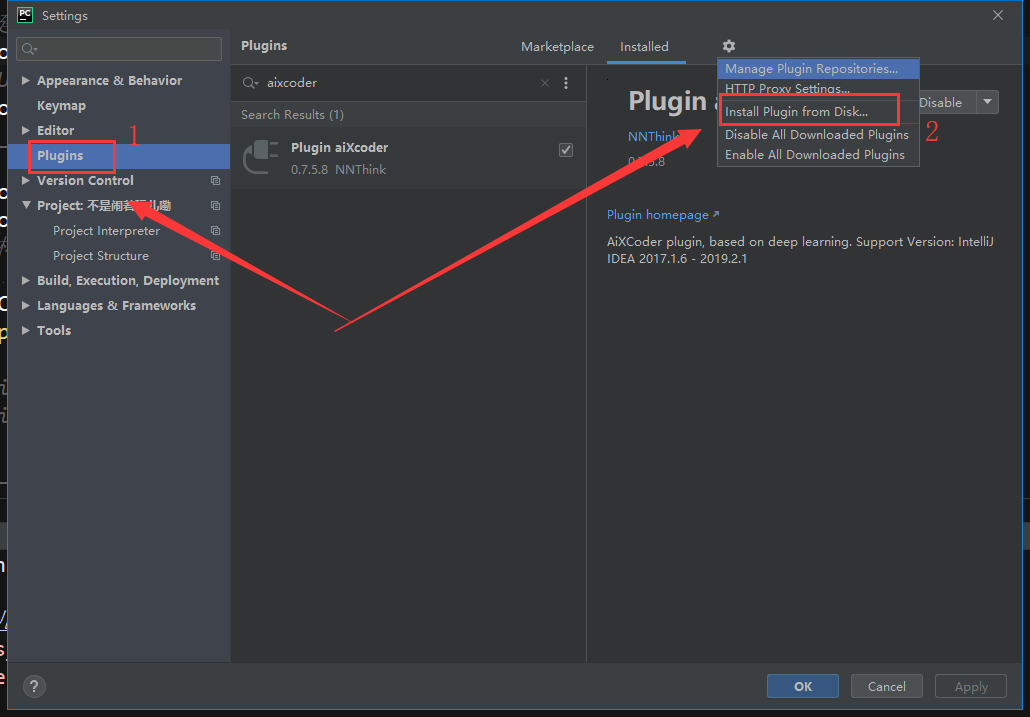Open the vertical dots options menu beside search
1030x717 pixels.
coord(566,83)
